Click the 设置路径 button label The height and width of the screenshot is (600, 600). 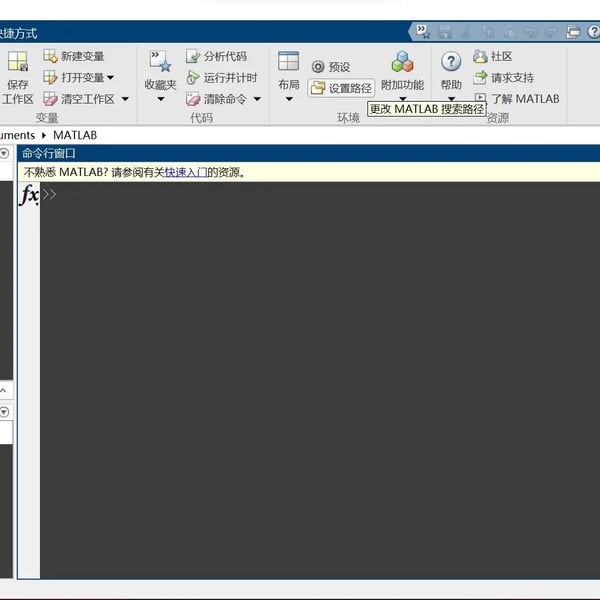(350, 88)
